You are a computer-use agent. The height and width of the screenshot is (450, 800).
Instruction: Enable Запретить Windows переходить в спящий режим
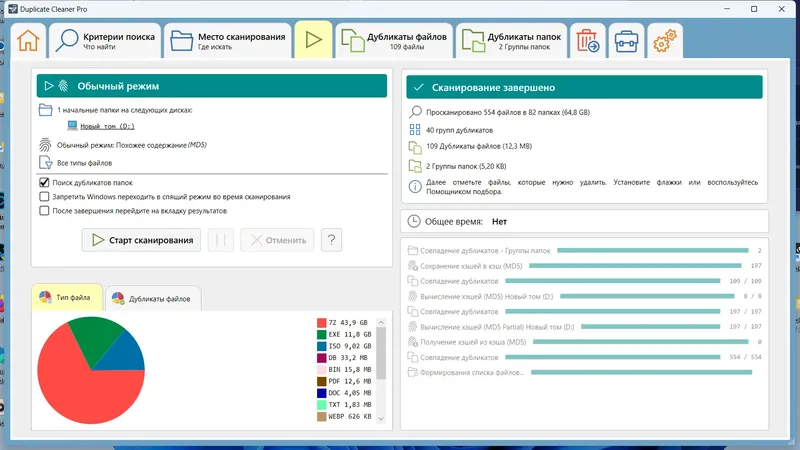[x=44, y=196]
